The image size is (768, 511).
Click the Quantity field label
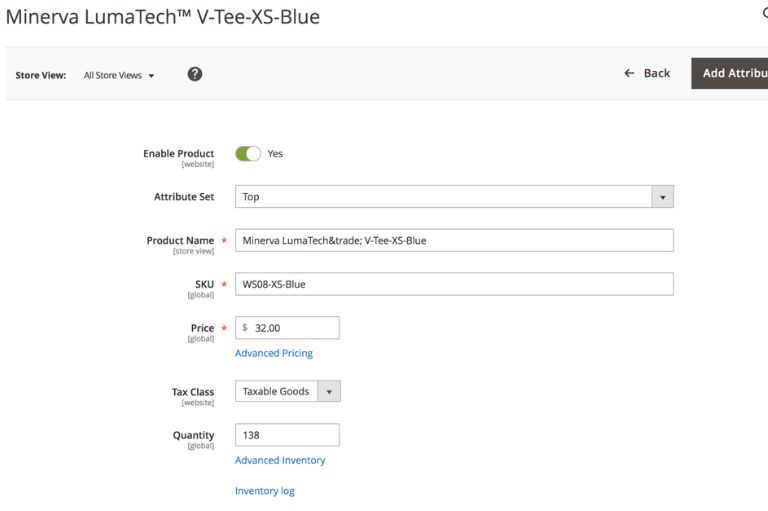tap(193, 435)
